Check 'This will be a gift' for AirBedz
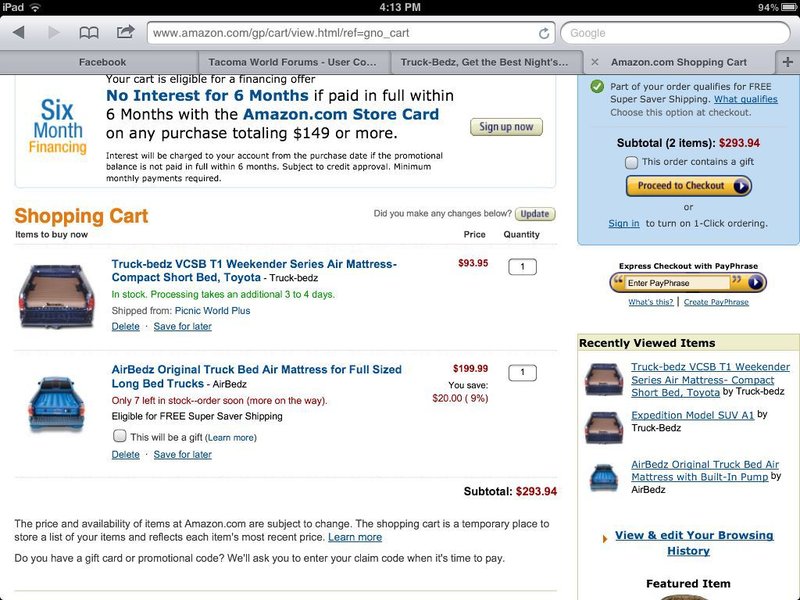Image resolution: width=800 pixels, height=600 pixels. (x=120, y=436)
